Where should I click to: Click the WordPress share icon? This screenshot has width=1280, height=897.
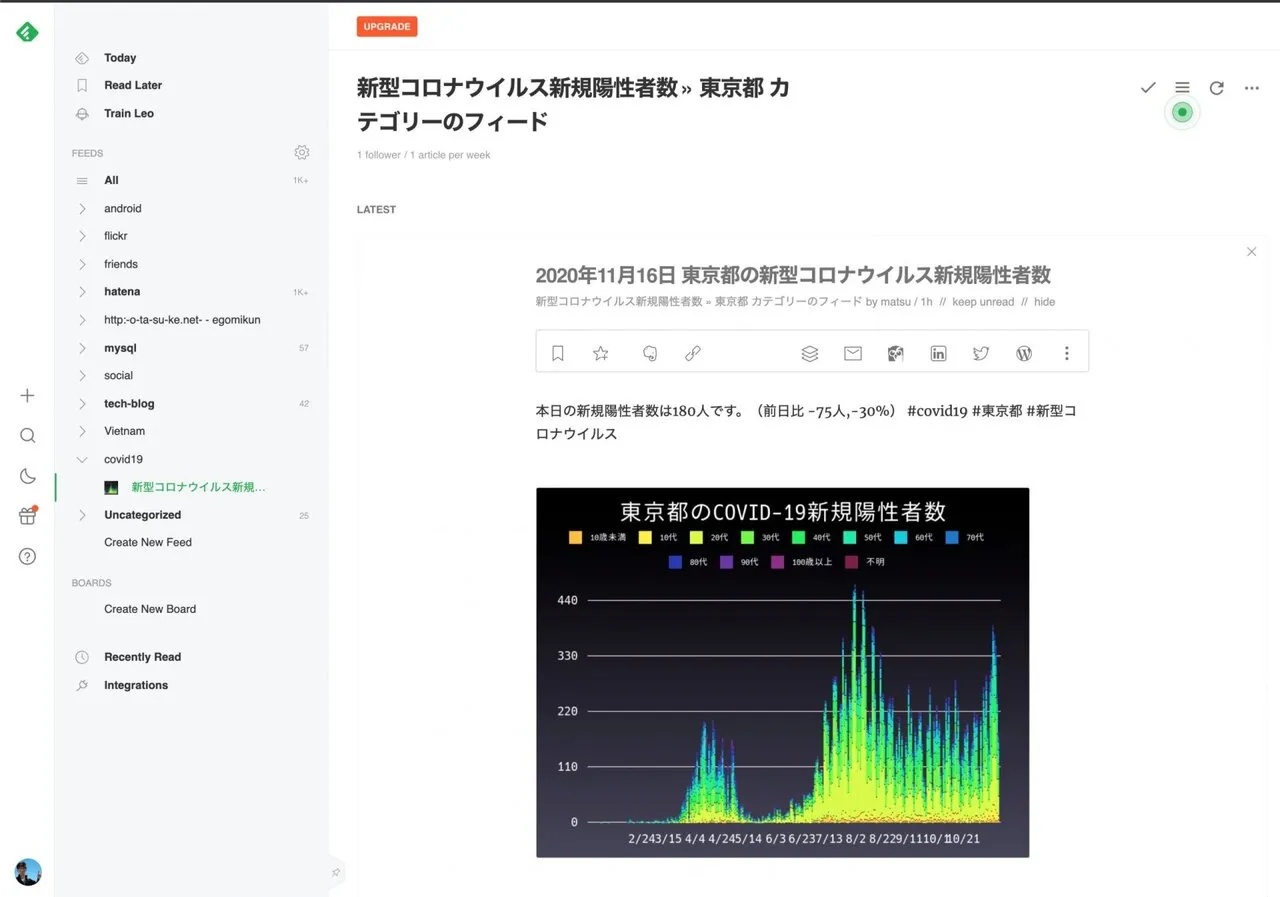[1023, 353]
